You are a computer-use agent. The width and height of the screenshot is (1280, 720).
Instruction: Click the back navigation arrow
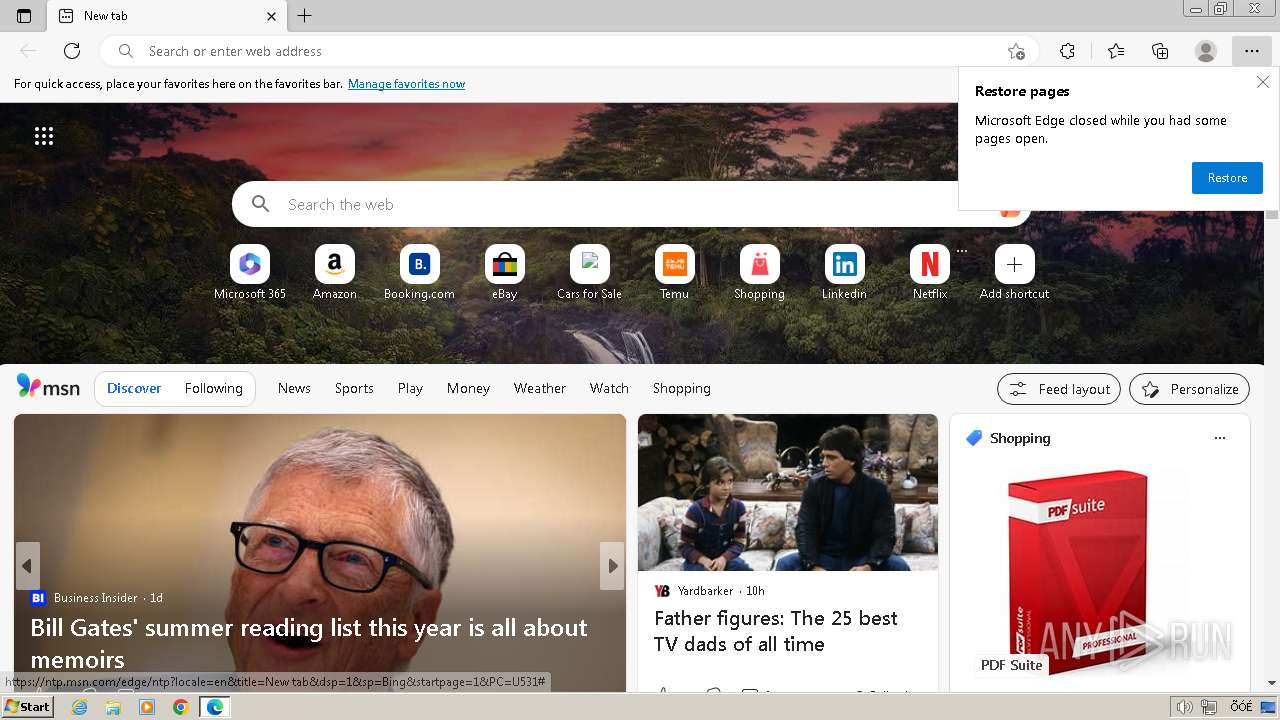point(28,51)
